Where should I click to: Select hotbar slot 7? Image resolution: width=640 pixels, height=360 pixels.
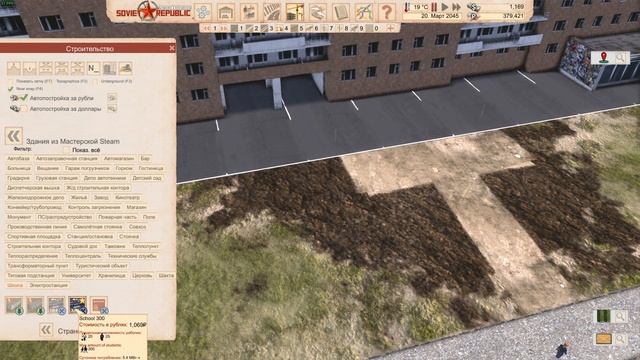tap(327, 28)
